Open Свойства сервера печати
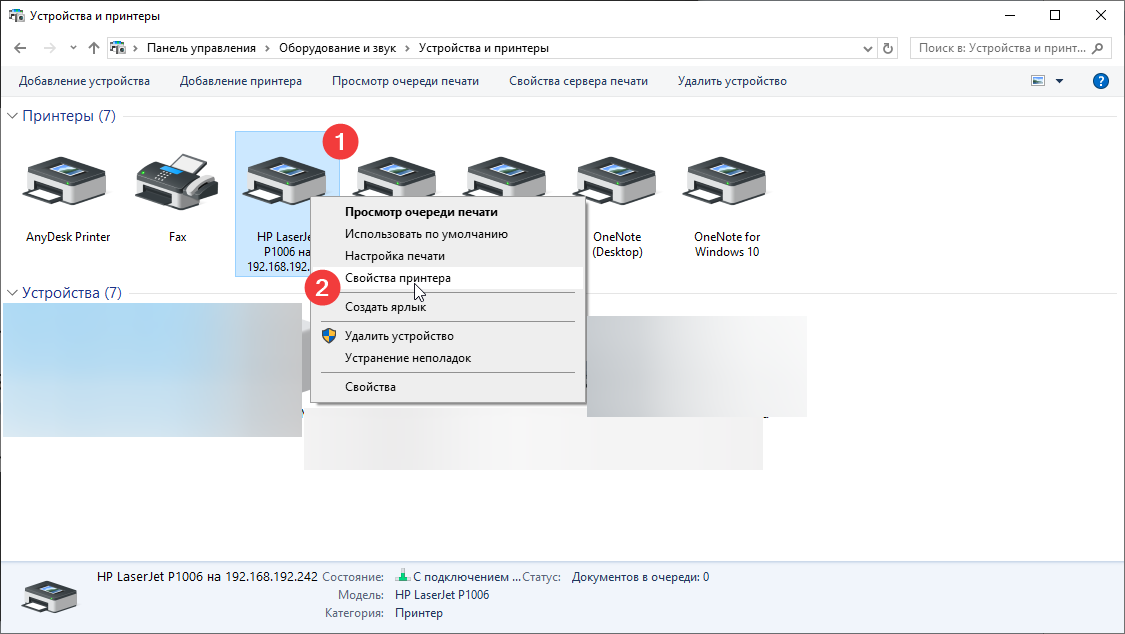The image size is (1125, 634). (x=578, y=81)
